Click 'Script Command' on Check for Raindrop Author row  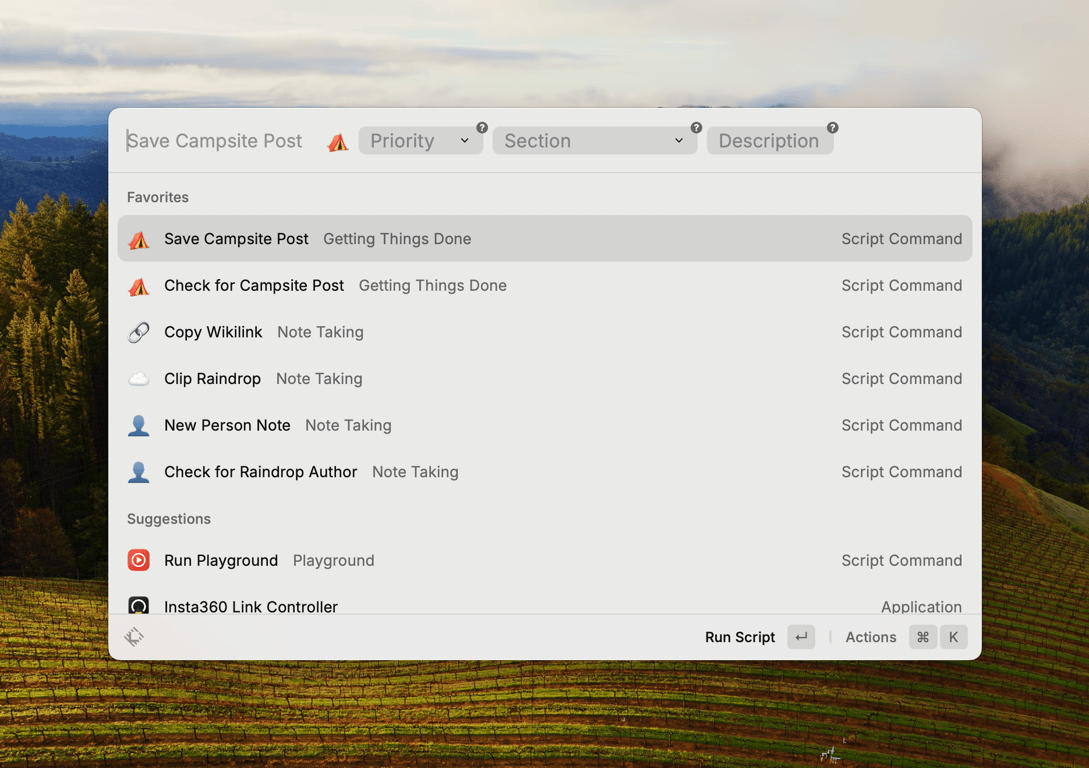901,471
